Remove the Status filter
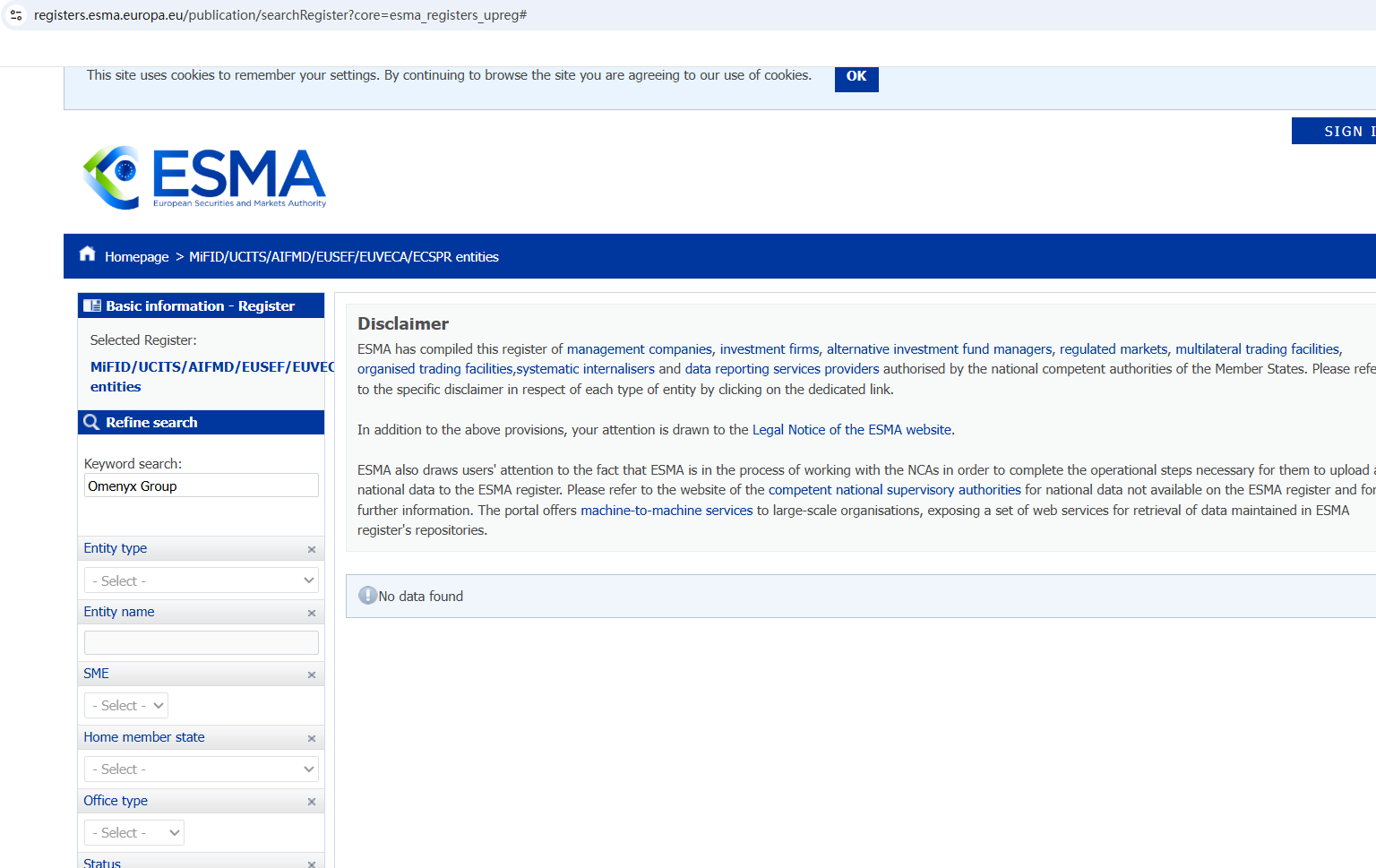The width and height of the screenshot is (1376, 868). (x=312, y=864)
